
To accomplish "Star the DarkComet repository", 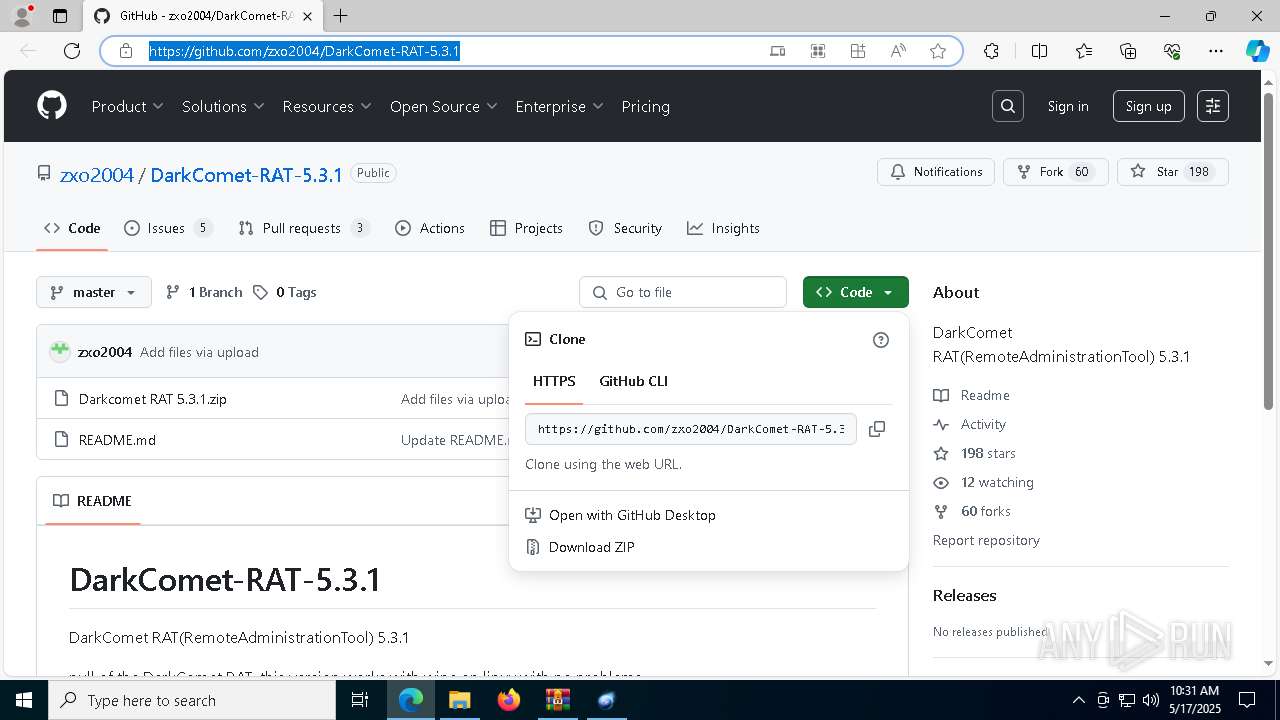I will pyautogui.click(x=1172, y=172).
